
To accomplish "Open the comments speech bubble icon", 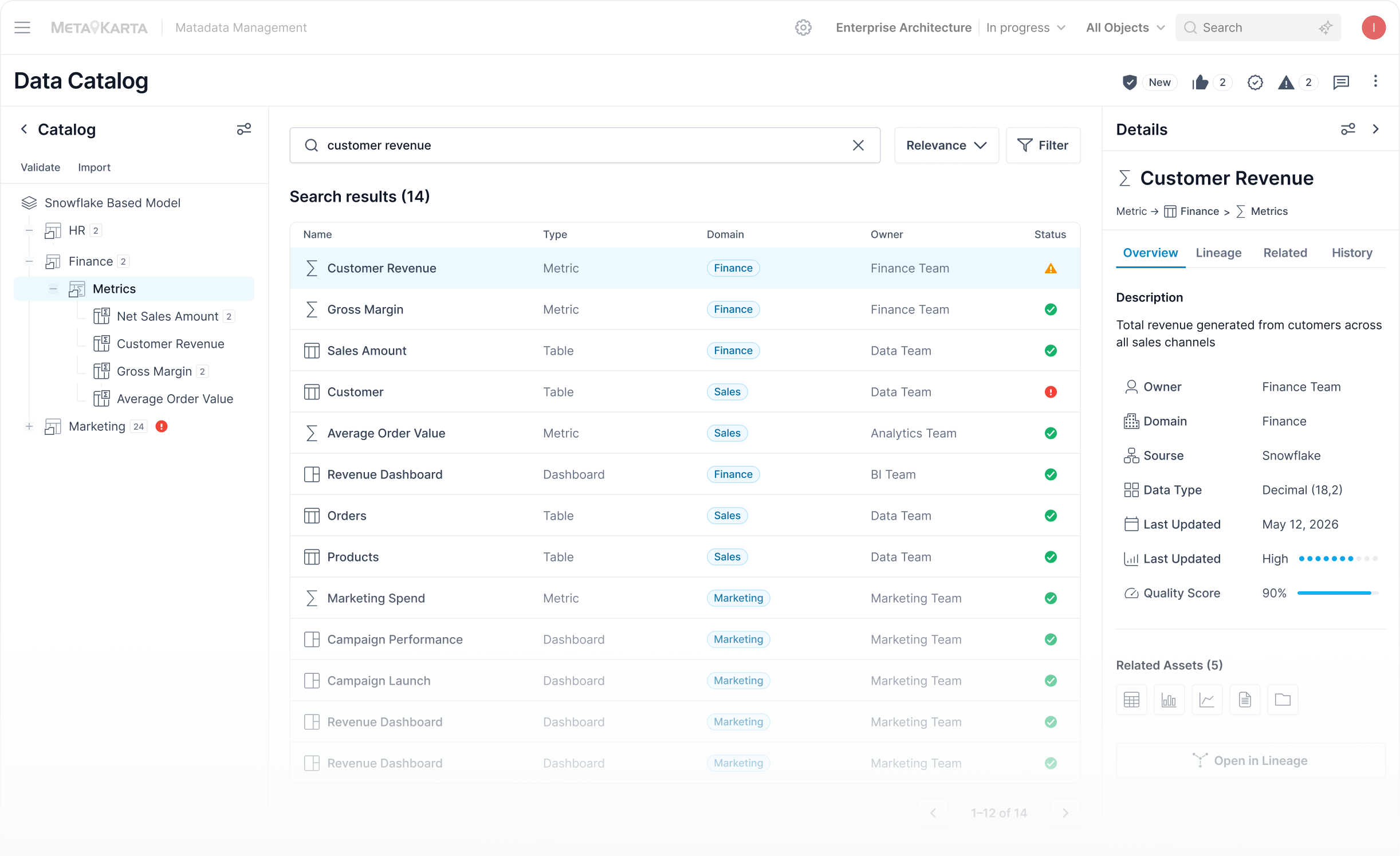I will 1341,83.
